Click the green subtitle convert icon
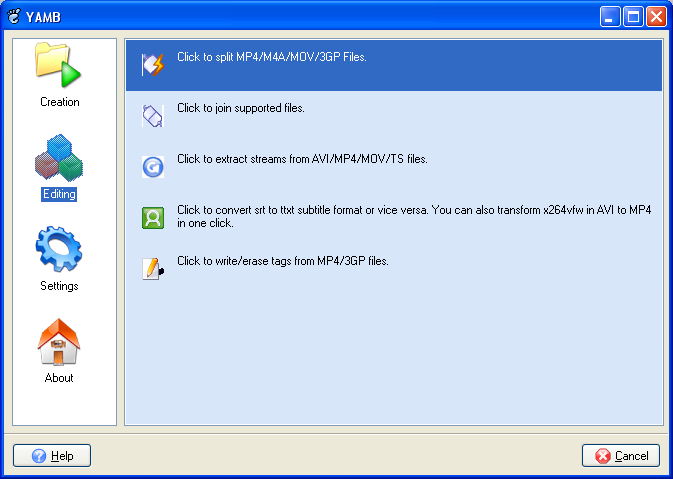673x479 pixels. [x=152, y=218]
